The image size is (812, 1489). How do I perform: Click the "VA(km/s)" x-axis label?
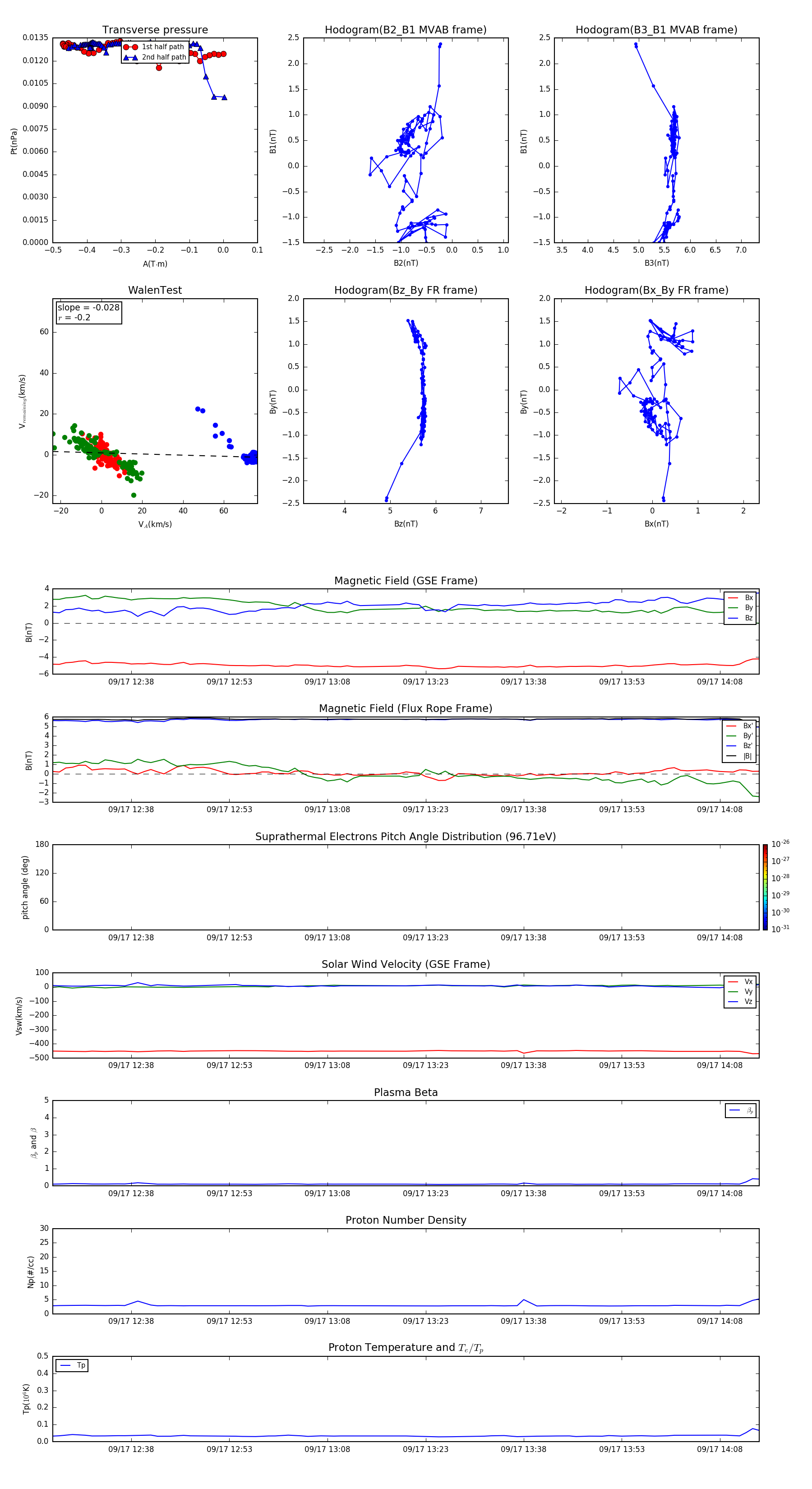155,524
